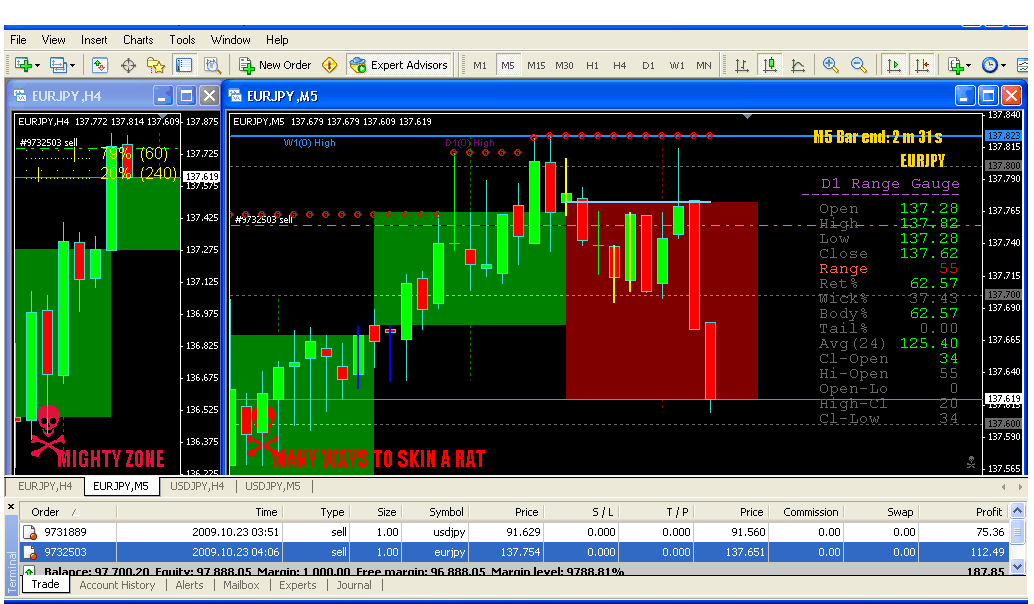Click the Strategy Tester magnifier icon
Image resolution: width=1034 pixels, height=604 pixels.
click(212, 65)
